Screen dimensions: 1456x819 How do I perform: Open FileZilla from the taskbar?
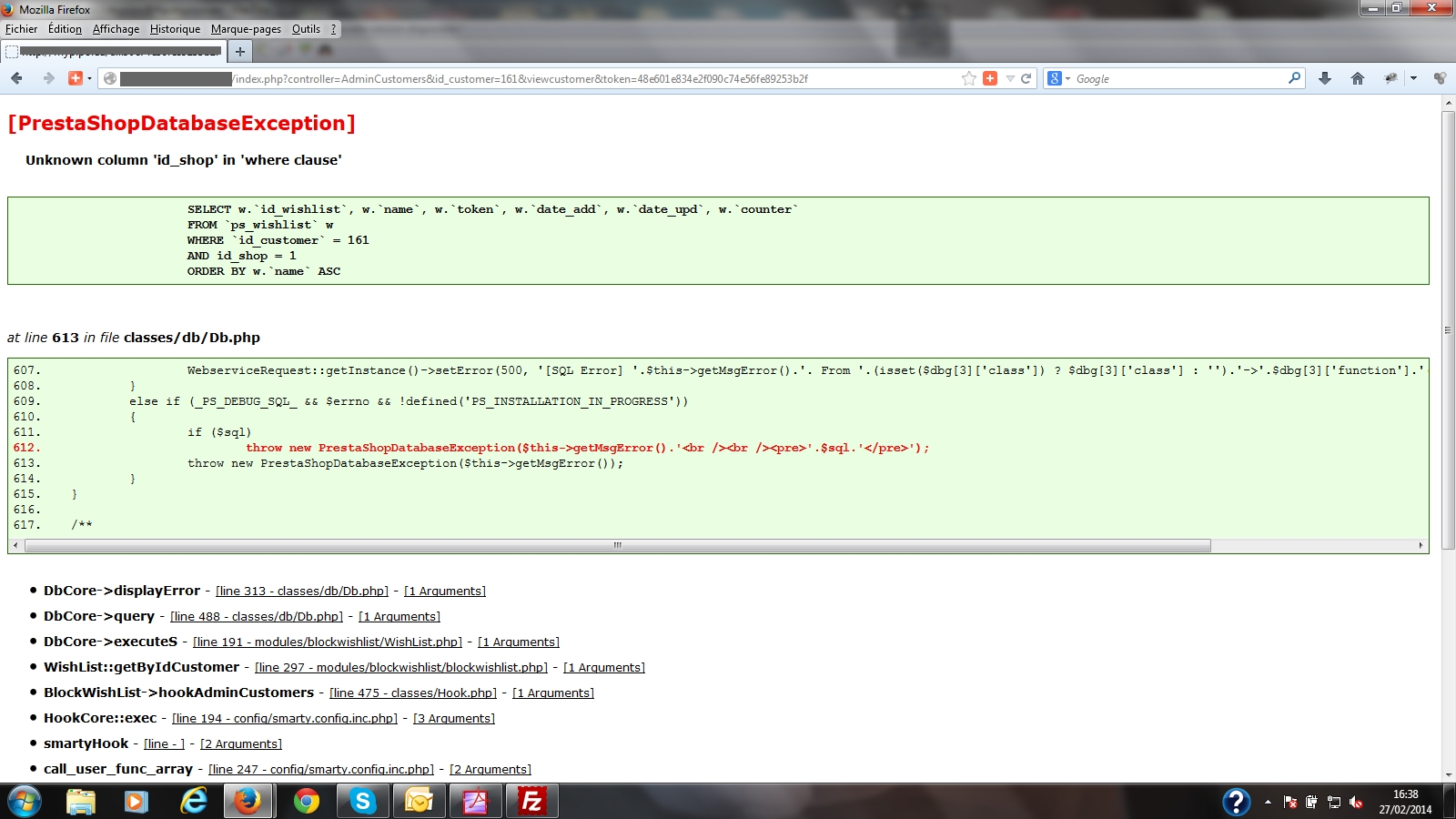[x=531, y=802]
